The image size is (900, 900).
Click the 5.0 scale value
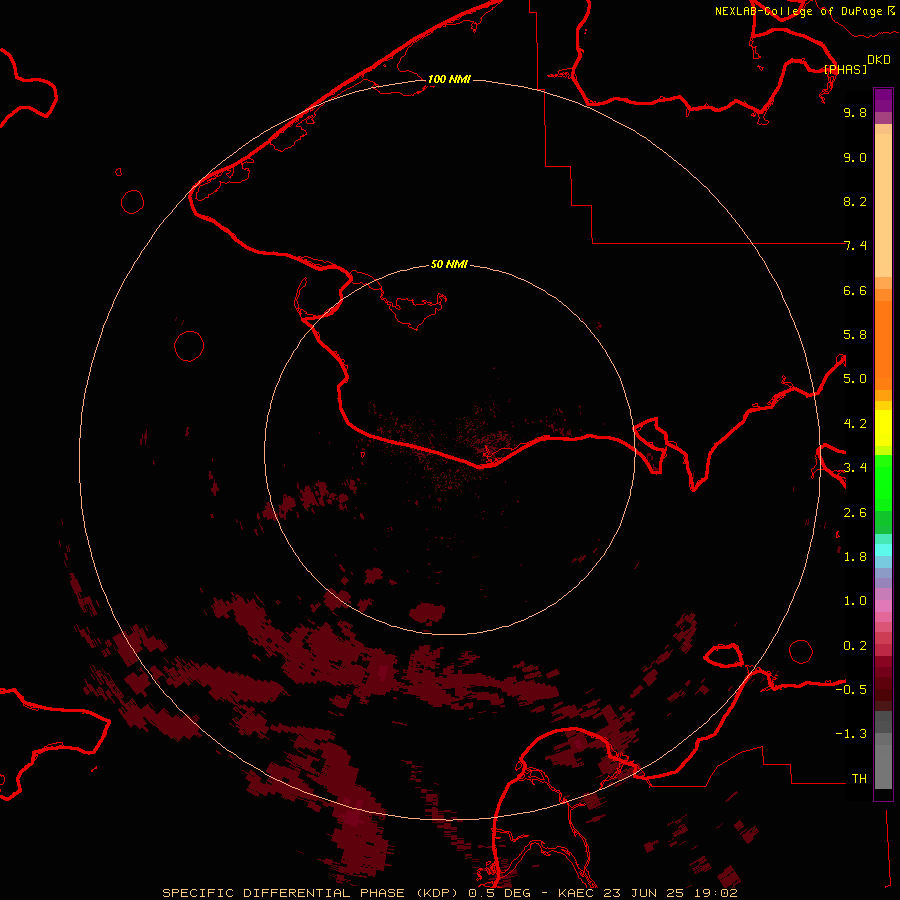pos(855,379)
